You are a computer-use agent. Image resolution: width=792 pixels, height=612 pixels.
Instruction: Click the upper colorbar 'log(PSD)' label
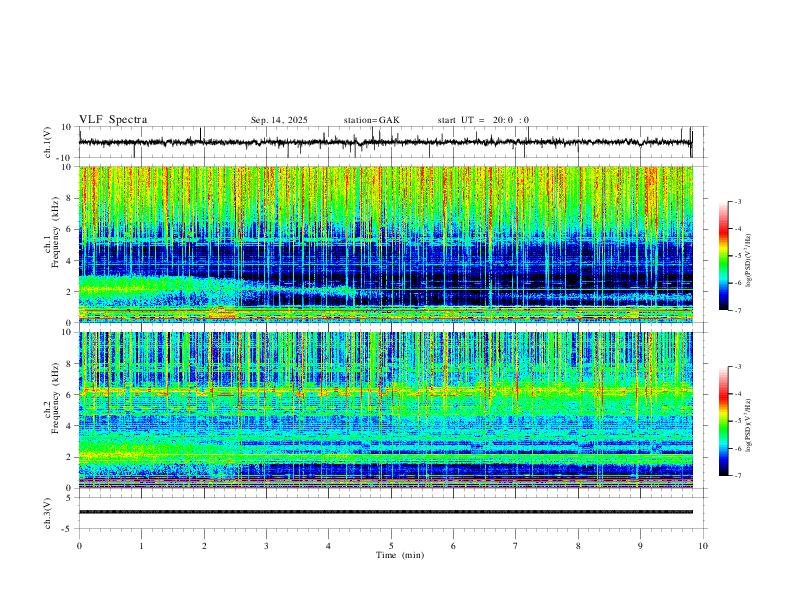[x=749, y=261]
